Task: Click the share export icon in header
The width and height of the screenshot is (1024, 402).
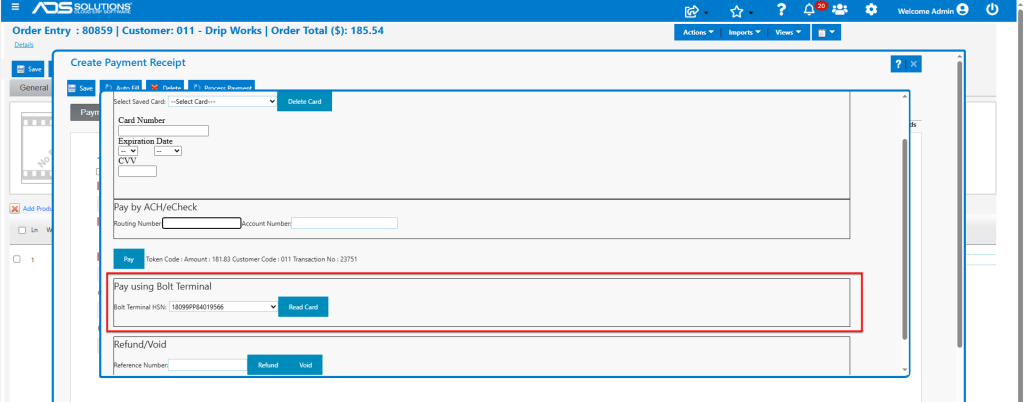Action: point(692,11)
